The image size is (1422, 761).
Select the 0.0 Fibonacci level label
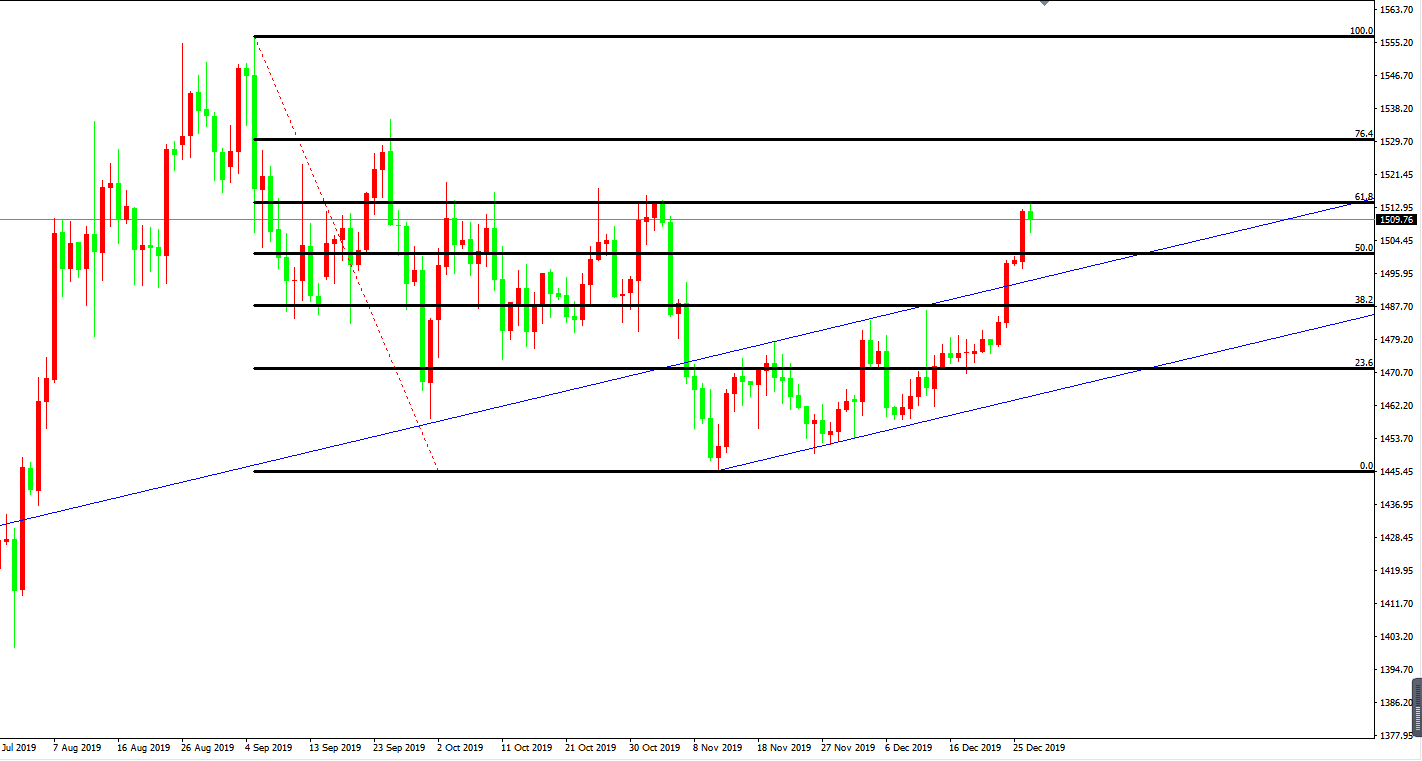click(1365, 466)
